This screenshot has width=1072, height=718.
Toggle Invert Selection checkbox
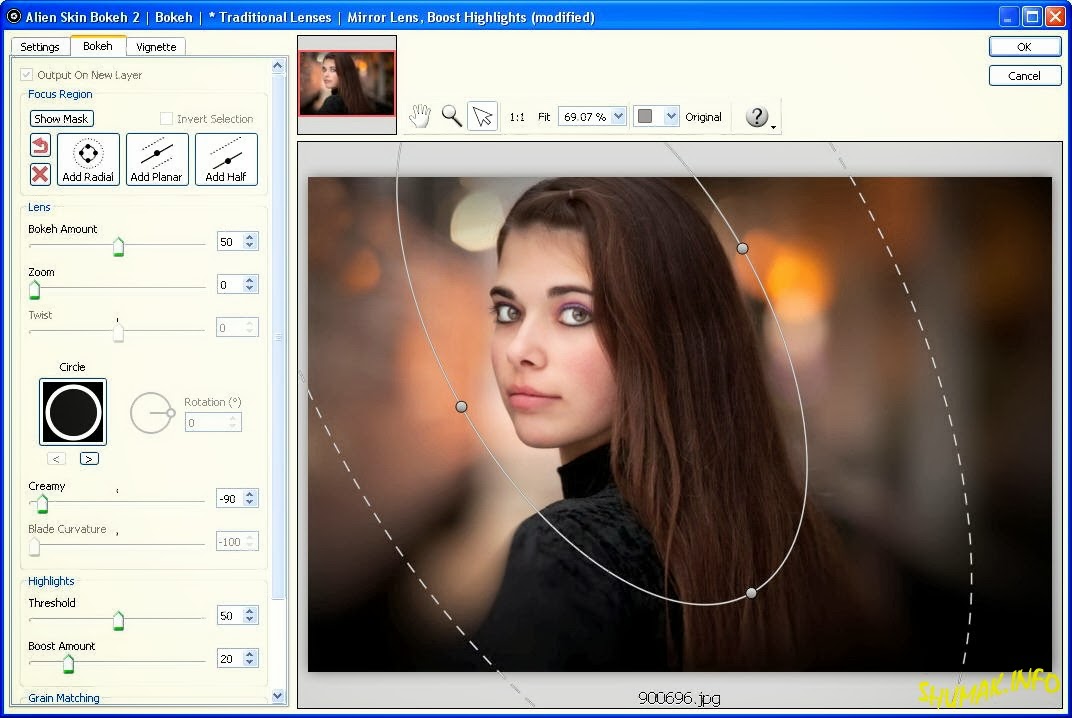coord(166,118)
